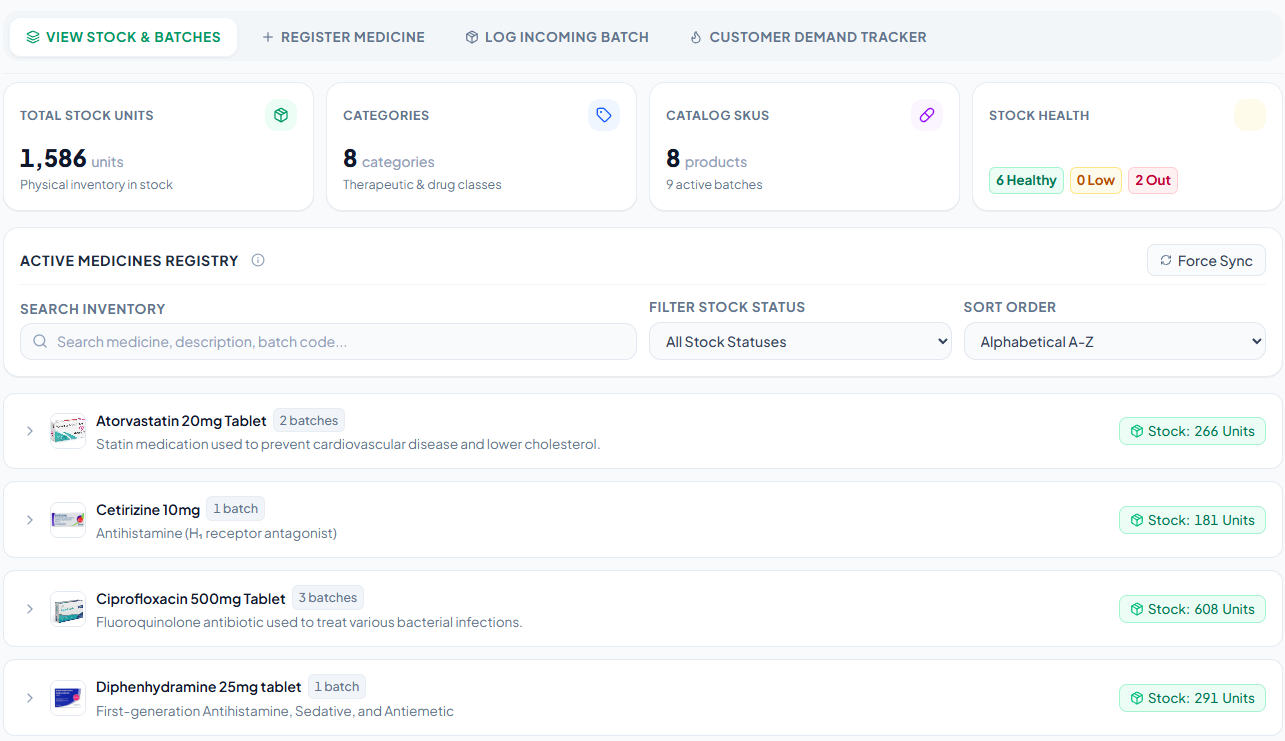Click the 2 batches tag on Atorvastatin

(309, 421)
